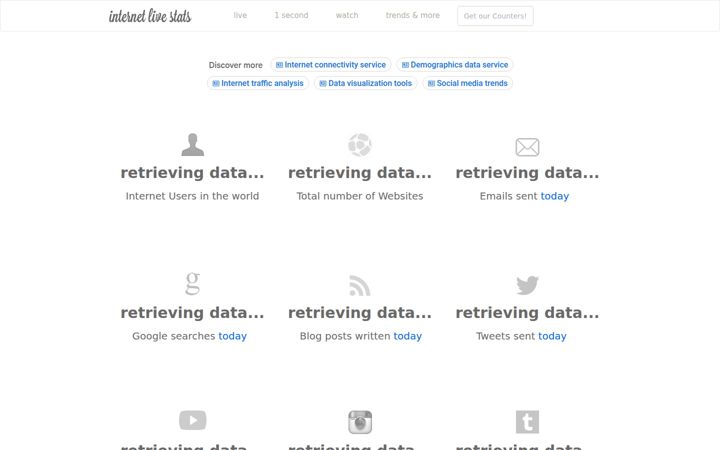
Task: Open trends & more menu
Action: (412, 15)
